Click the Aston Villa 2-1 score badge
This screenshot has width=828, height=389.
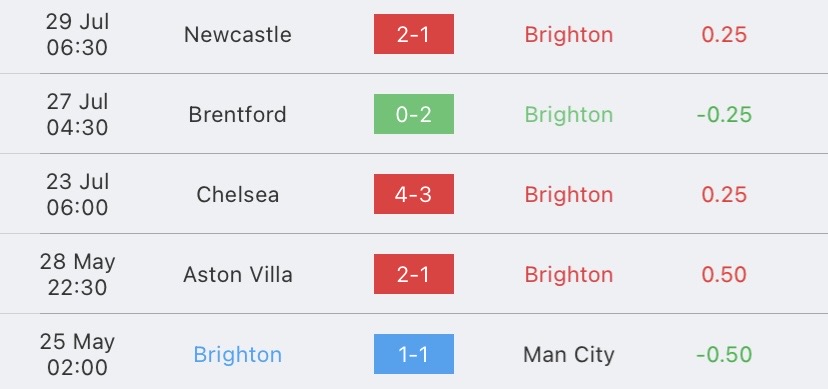[x=413, y=274]
